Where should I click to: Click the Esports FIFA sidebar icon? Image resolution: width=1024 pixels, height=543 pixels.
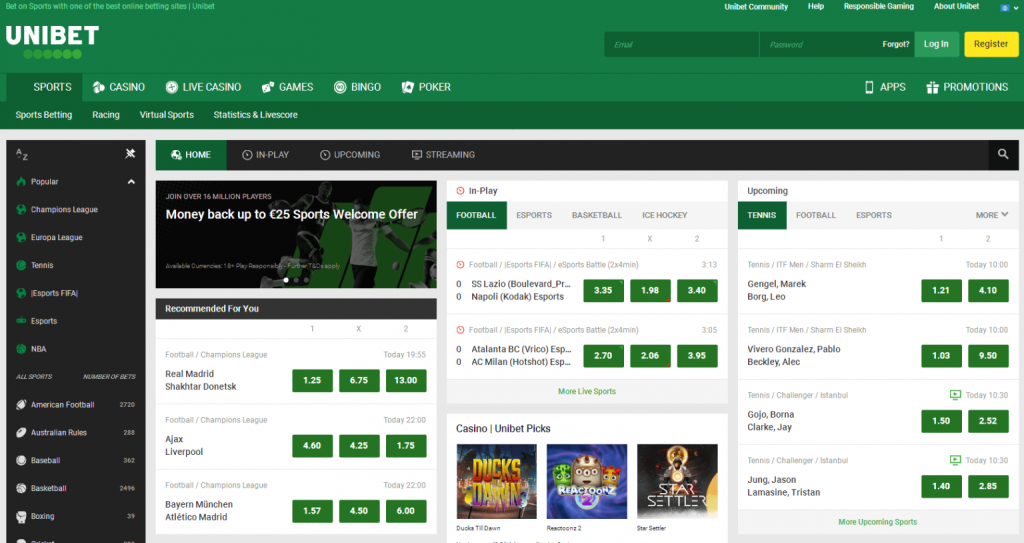[21, 293]
